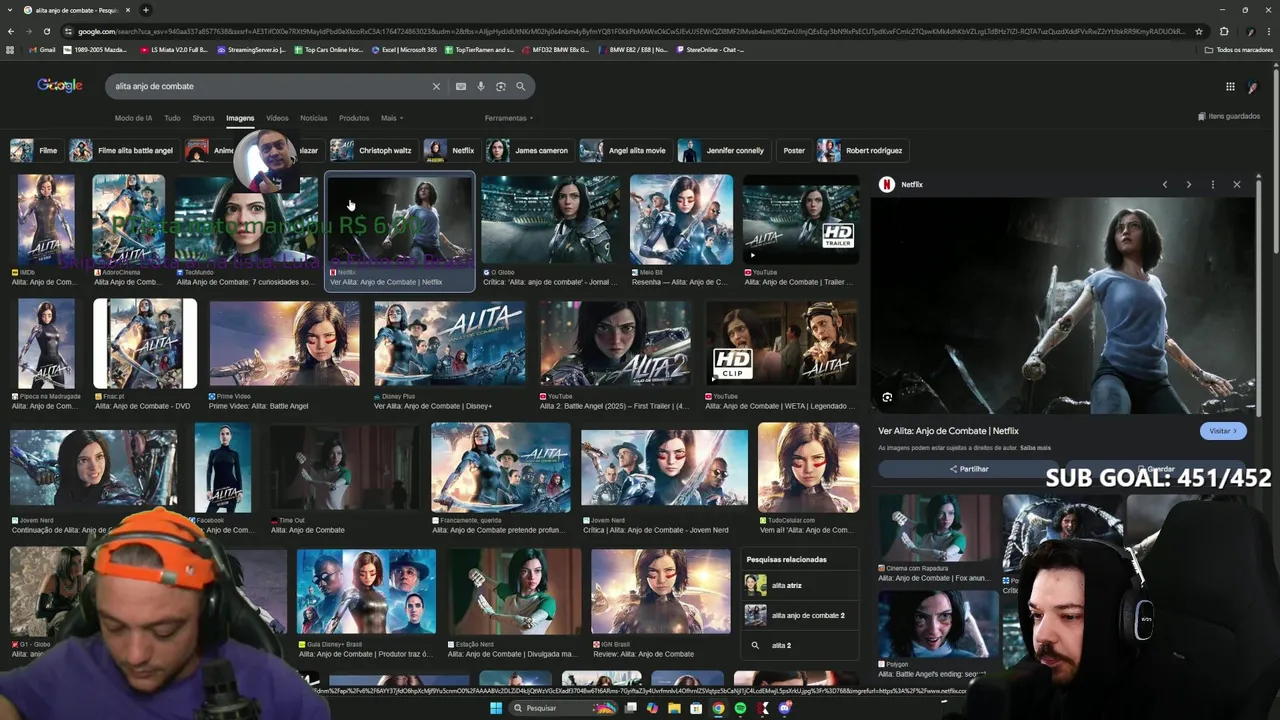Open the on-screen keyboard input tool
Screen dimensions: 1280x720
pos(461,86)
